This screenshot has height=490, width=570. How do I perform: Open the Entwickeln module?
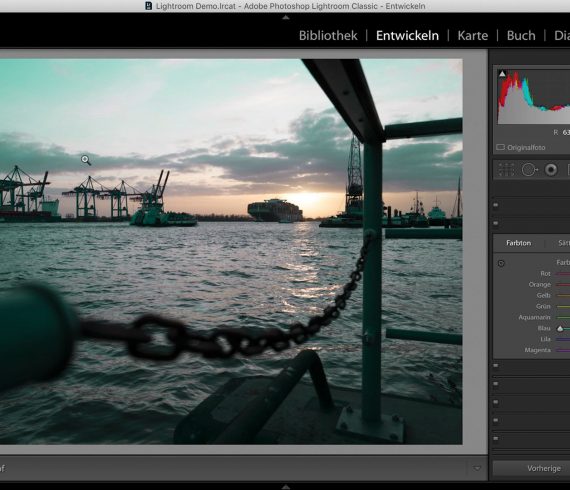click(x=407, y=36)
